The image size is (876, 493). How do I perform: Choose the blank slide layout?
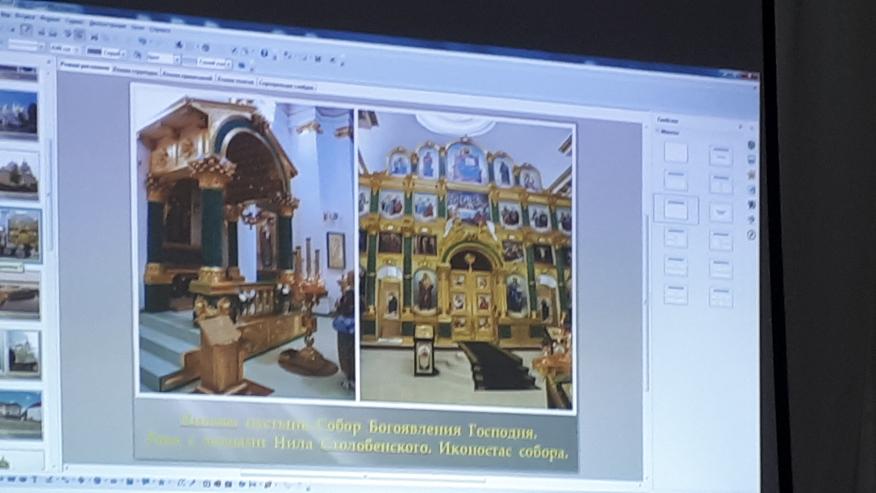point(675,152)
